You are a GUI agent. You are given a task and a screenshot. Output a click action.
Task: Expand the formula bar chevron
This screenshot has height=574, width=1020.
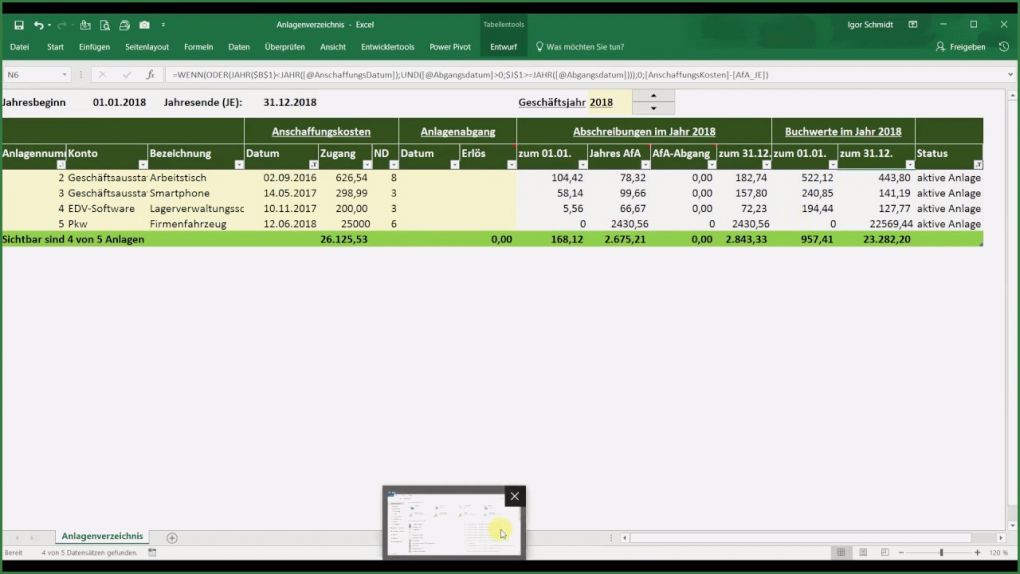click(1010, 75)
